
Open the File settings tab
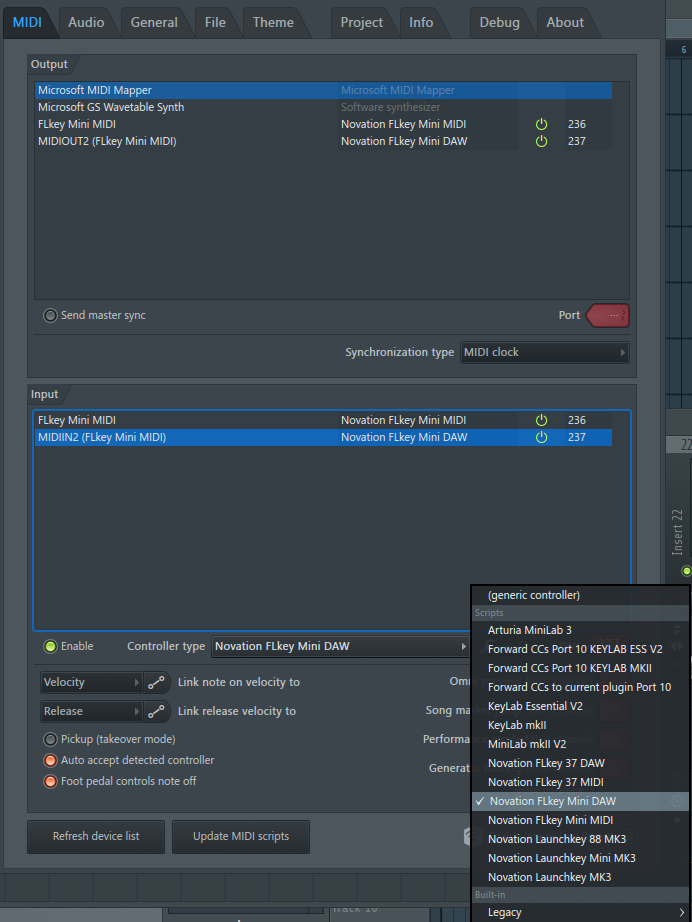215,22
